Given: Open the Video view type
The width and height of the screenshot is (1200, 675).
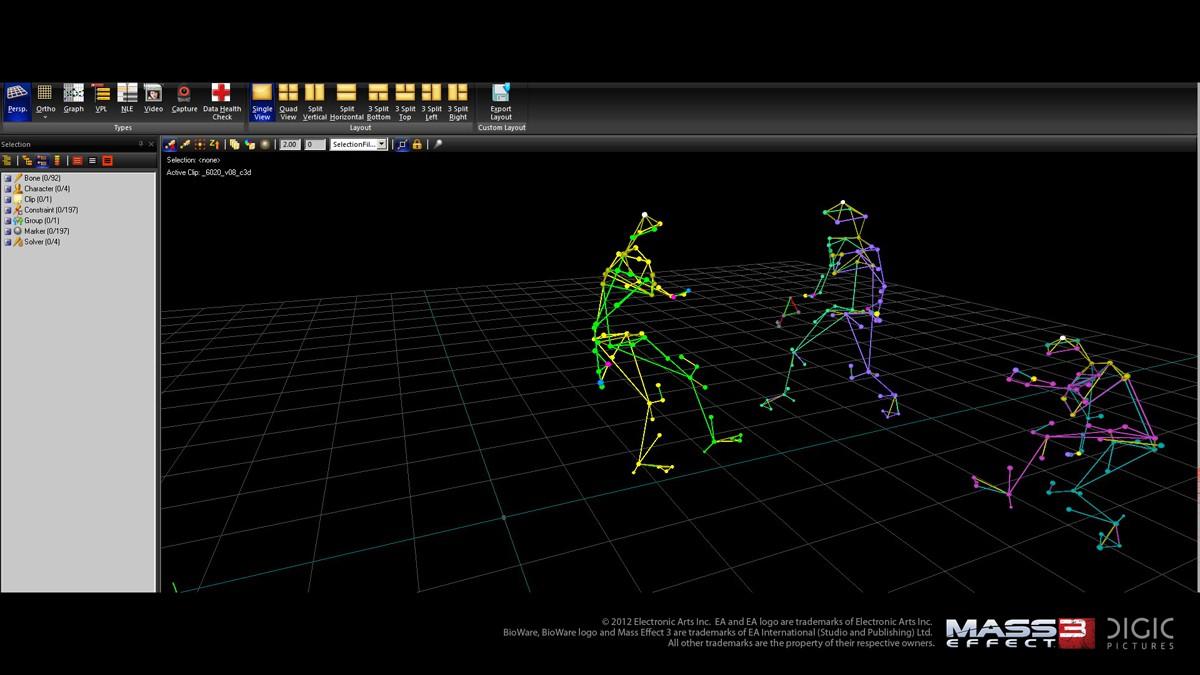Looking at the screenshot, I should tap(153, 100).
